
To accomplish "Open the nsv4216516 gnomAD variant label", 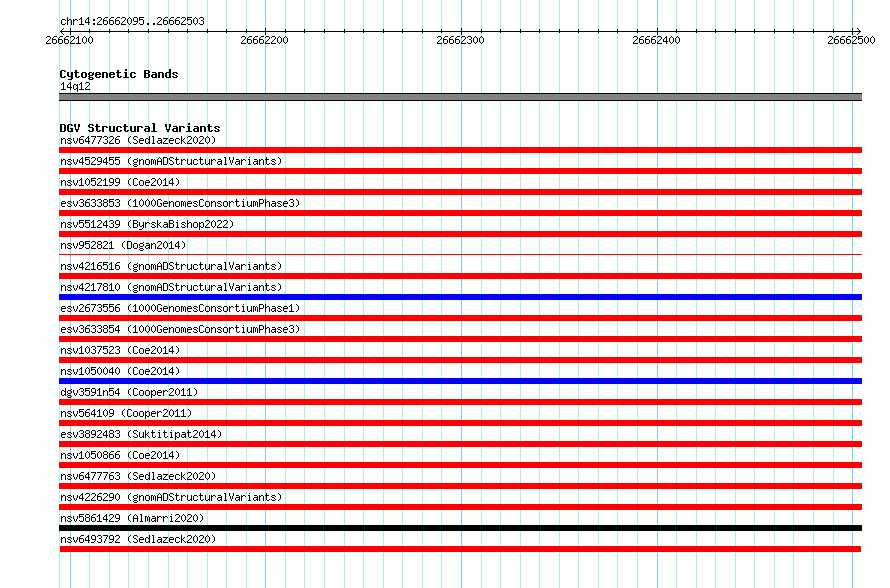I will (x=171, y=266).
